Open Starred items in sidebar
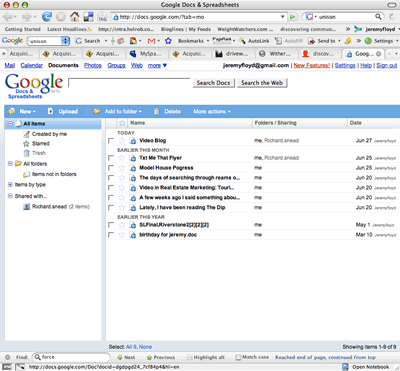The image size is (400, 371). click(41, 144)
